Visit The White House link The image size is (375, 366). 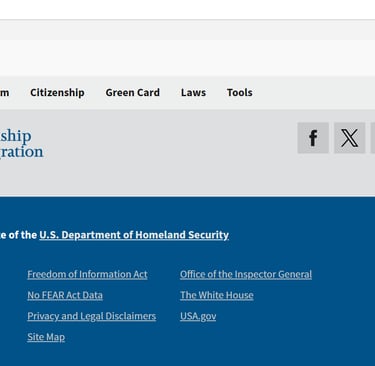217,295
